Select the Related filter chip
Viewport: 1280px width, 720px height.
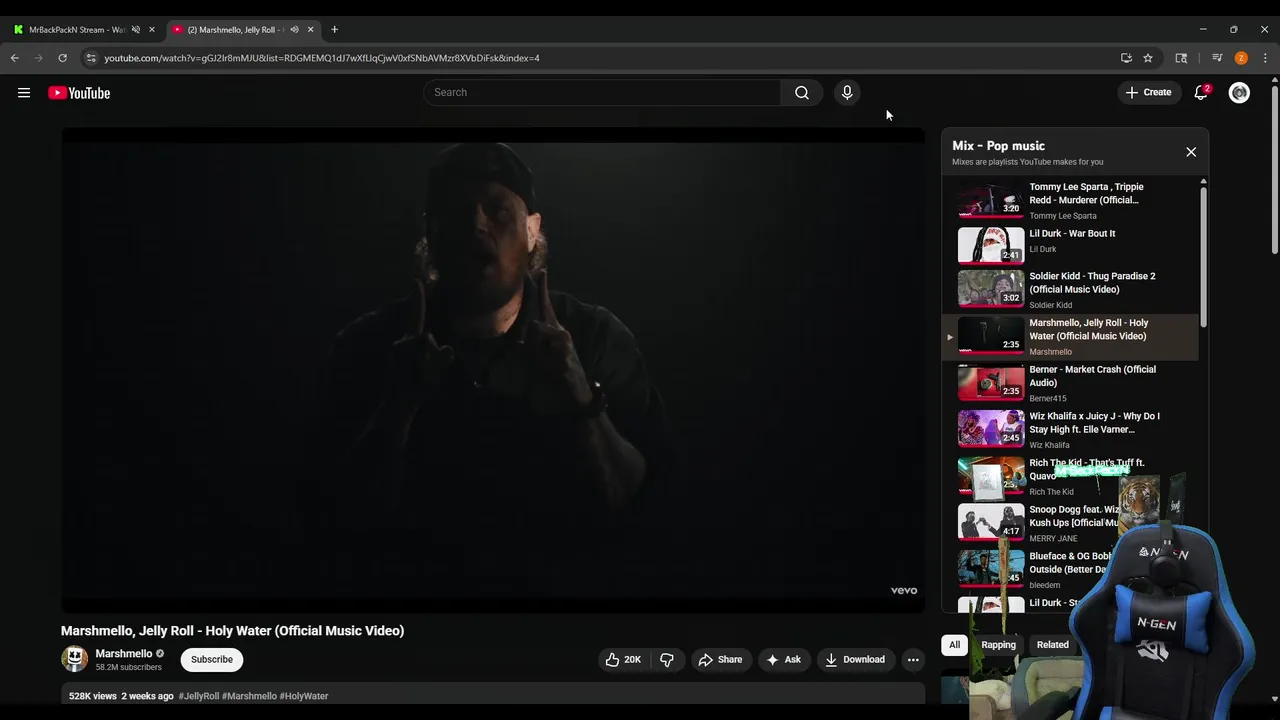(x=1052, y=645)
